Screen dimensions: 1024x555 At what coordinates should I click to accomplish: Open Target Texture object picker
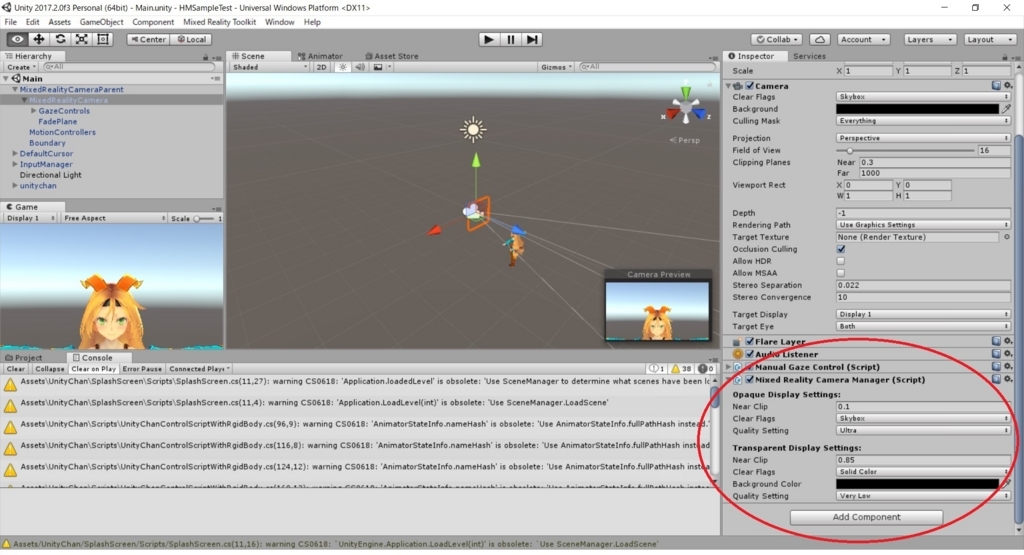[x=1006, y=237]
